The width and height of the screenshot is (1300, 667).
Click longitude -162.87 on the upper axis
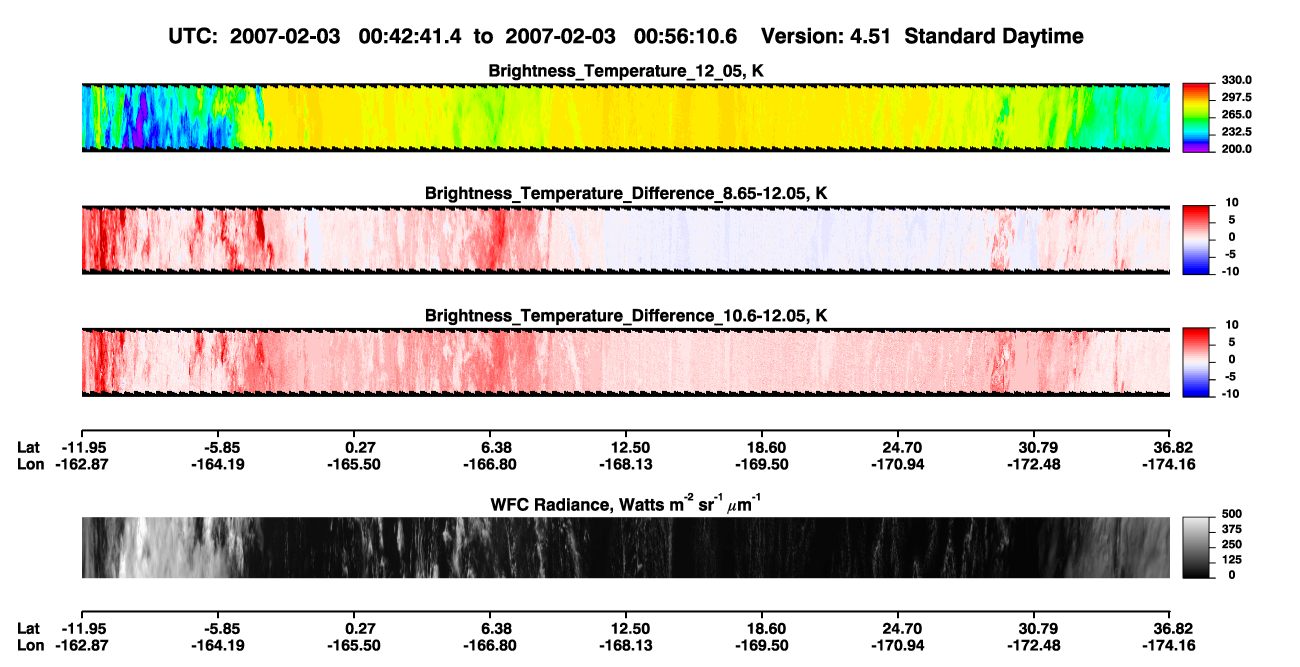click(81, 464)
